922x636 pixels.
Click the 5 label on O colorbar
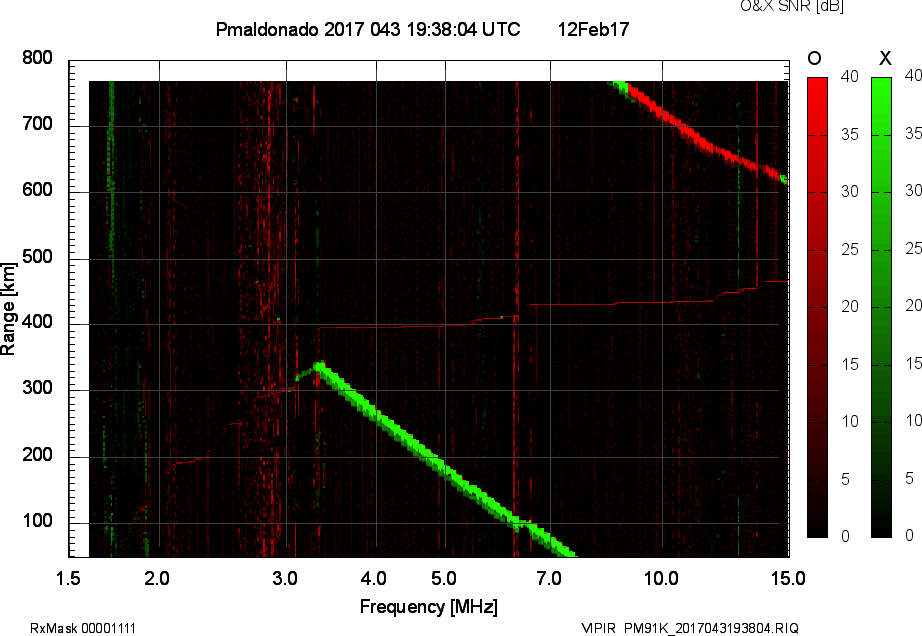pyautogui.click(x=845, y=480)
